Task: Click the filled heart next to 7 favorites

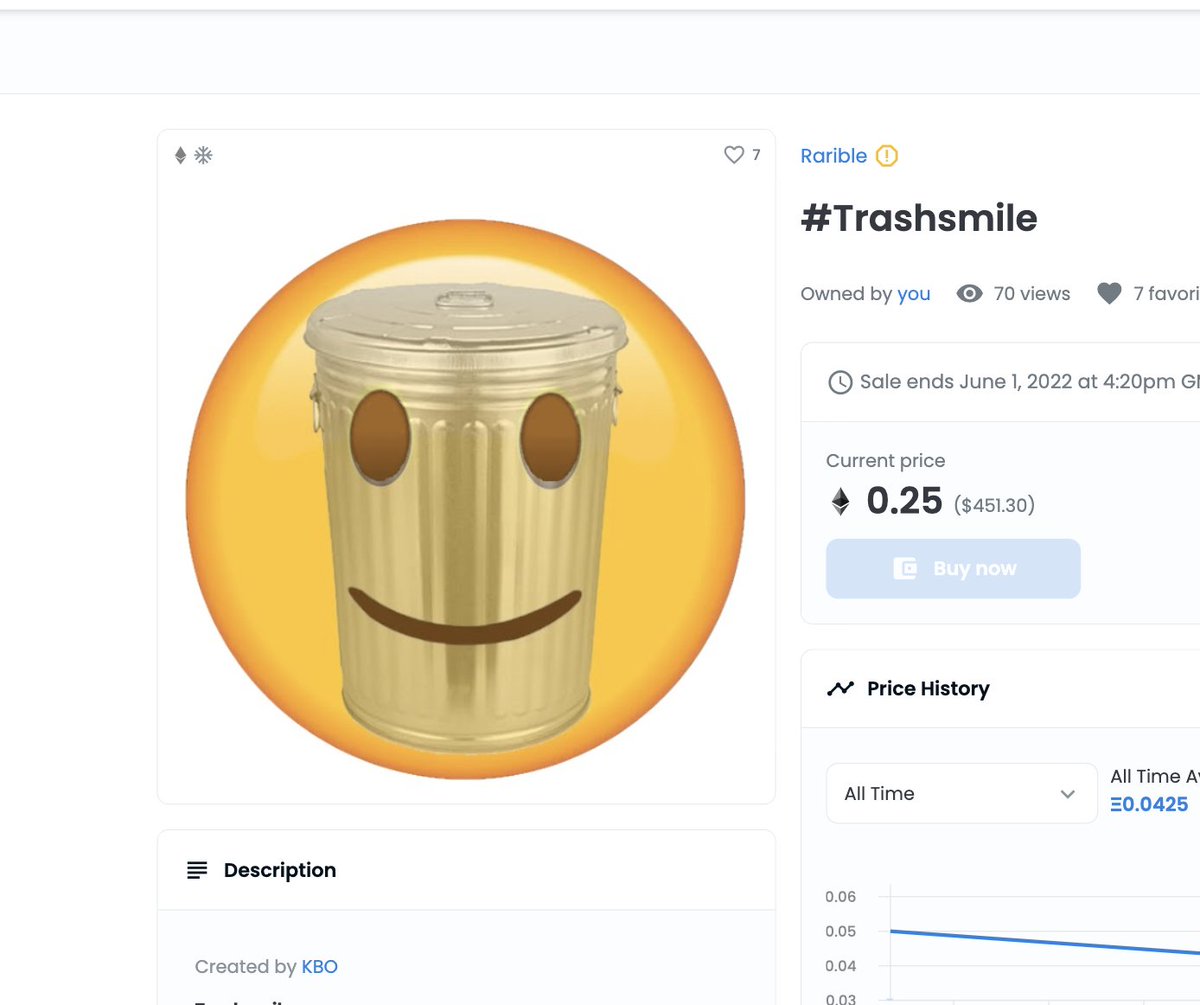Action: (1109, 294)
